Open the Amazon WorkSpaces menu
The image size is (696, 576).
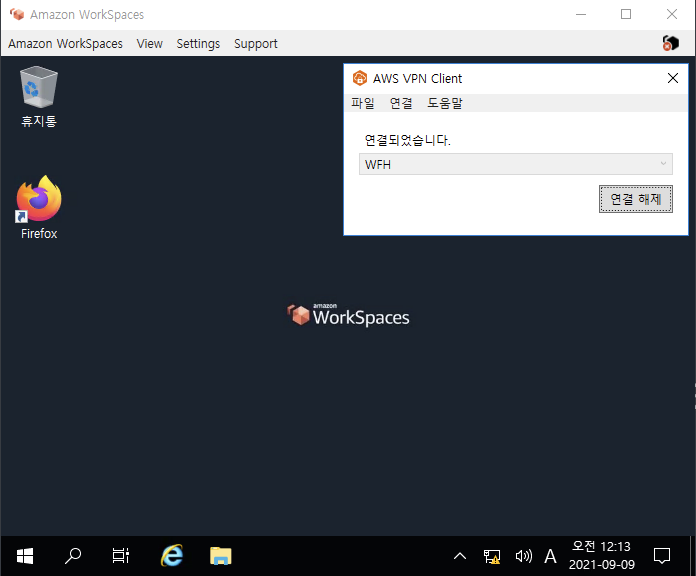[65, 43]
